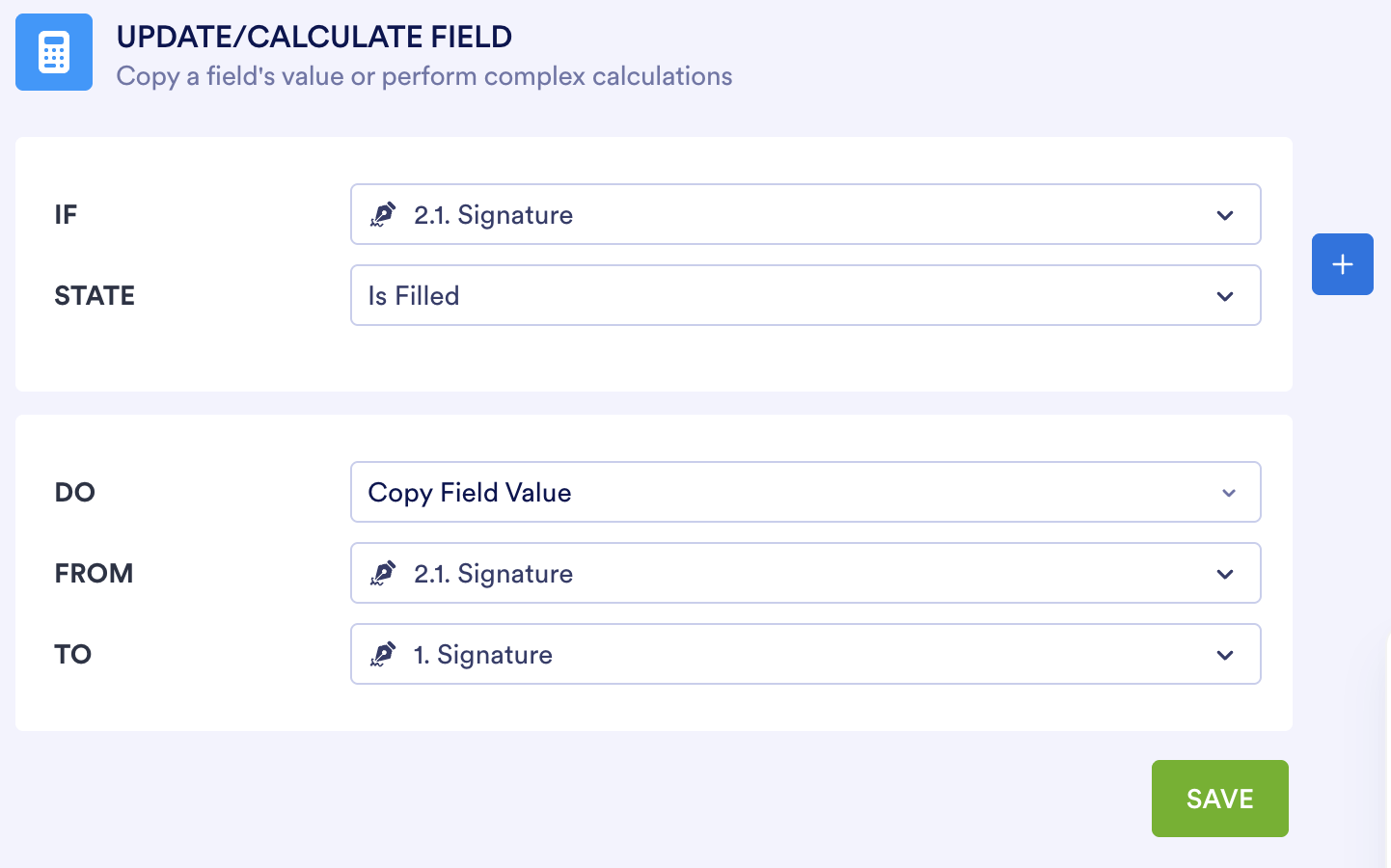Screen dimensions: 1391x868
Task: Click the calculator icon beside UPDATE/CALCULATE FIELD
Action: pos(53,52)
